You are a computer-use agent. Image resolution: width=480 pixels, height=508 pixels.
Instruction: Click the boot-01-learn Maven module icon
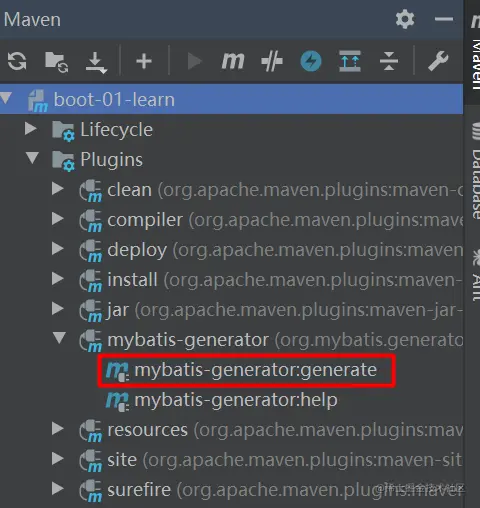tap(37, 100)
